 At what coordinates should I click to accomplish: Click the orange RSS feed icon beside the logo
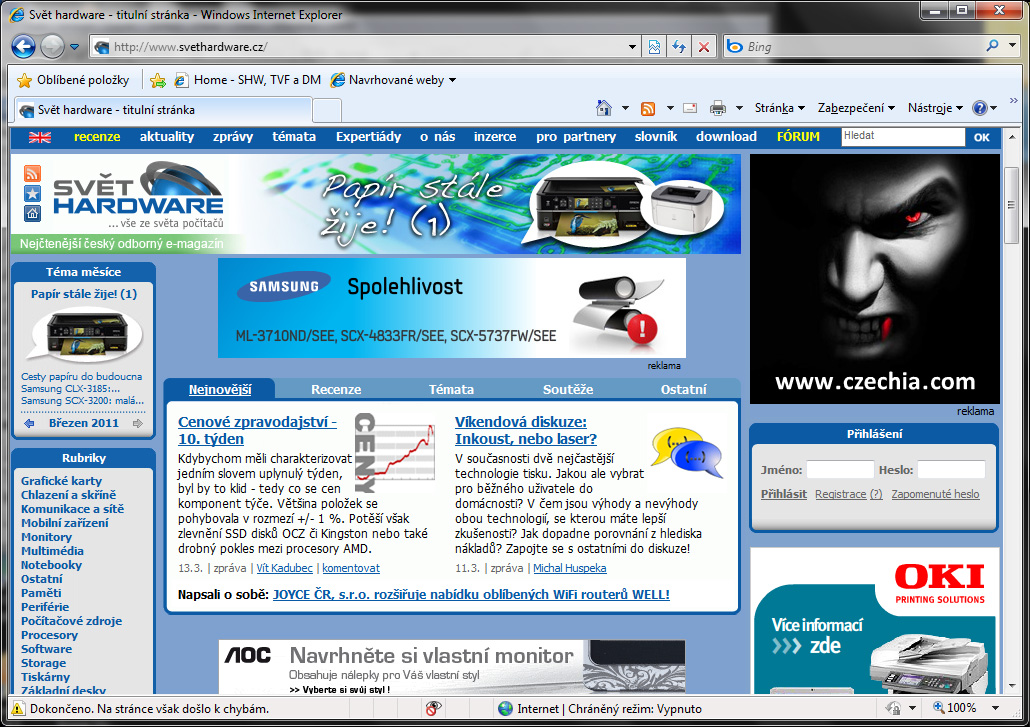tap(32, 173)
